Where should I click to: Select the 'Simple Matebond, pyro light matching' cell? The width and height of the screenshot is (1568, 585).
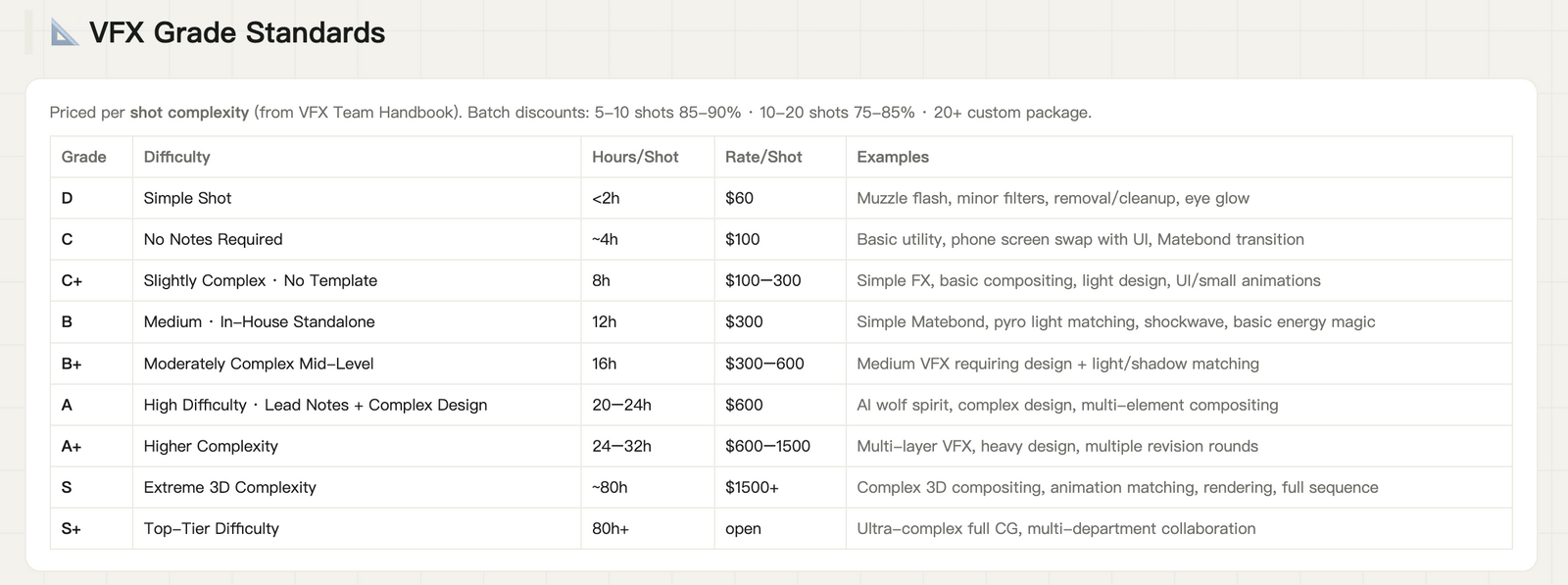[1179, 321]
